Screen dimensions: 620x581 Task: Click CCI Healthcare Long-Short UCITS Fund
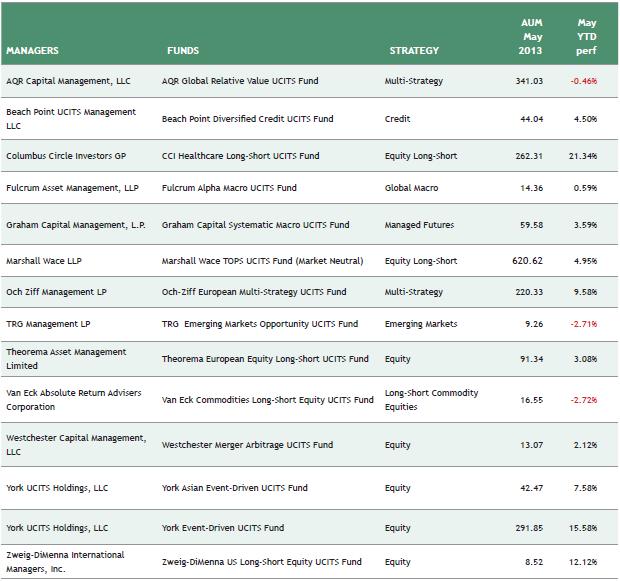pos(241,156)
